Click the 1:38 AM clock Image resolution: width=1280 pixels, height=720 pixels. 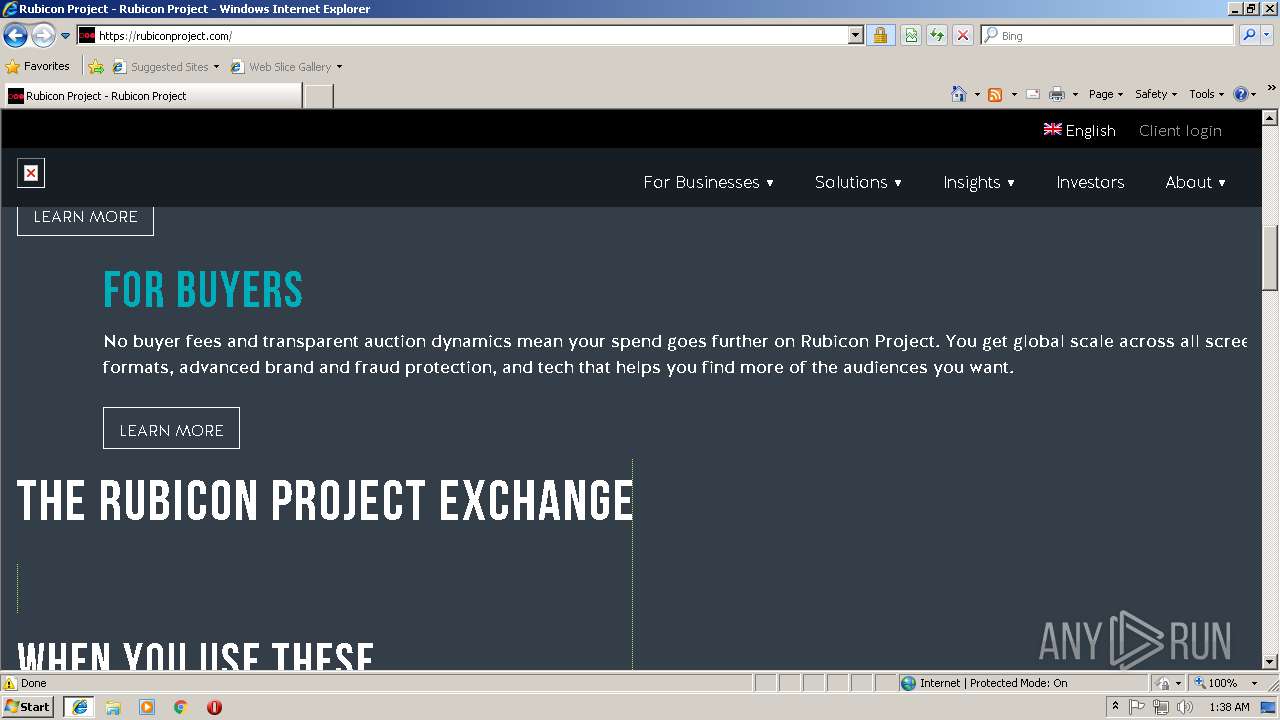pyautogui.click(x=1229, y=707)
